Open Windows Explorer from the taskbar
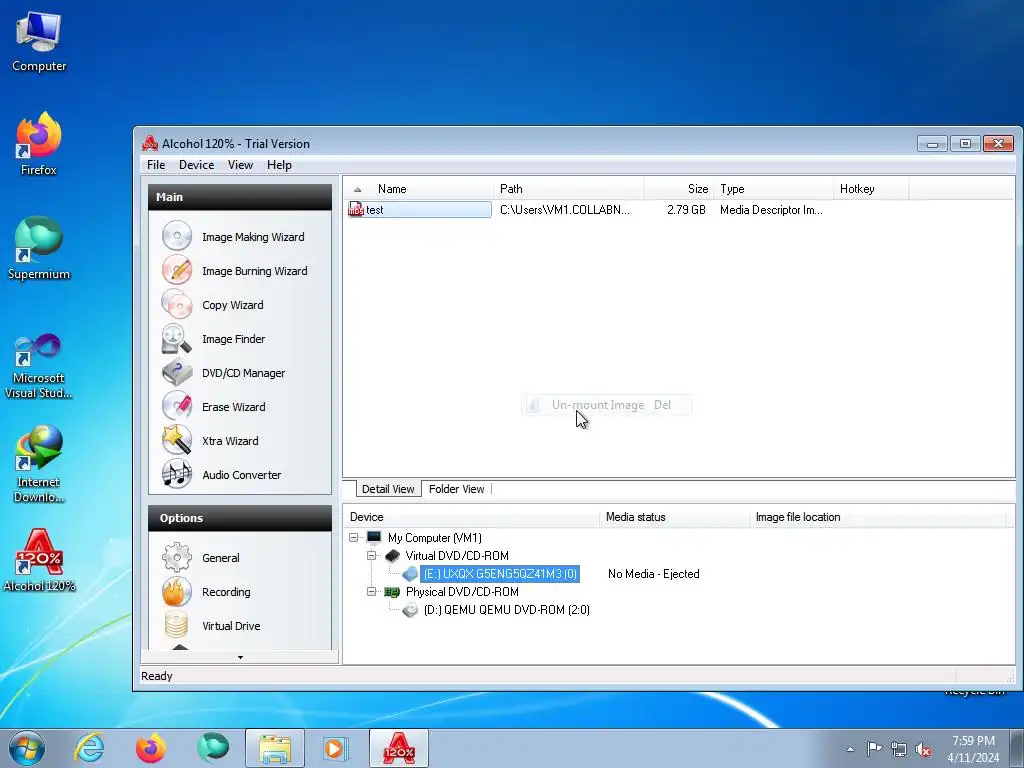 [275, 748]
